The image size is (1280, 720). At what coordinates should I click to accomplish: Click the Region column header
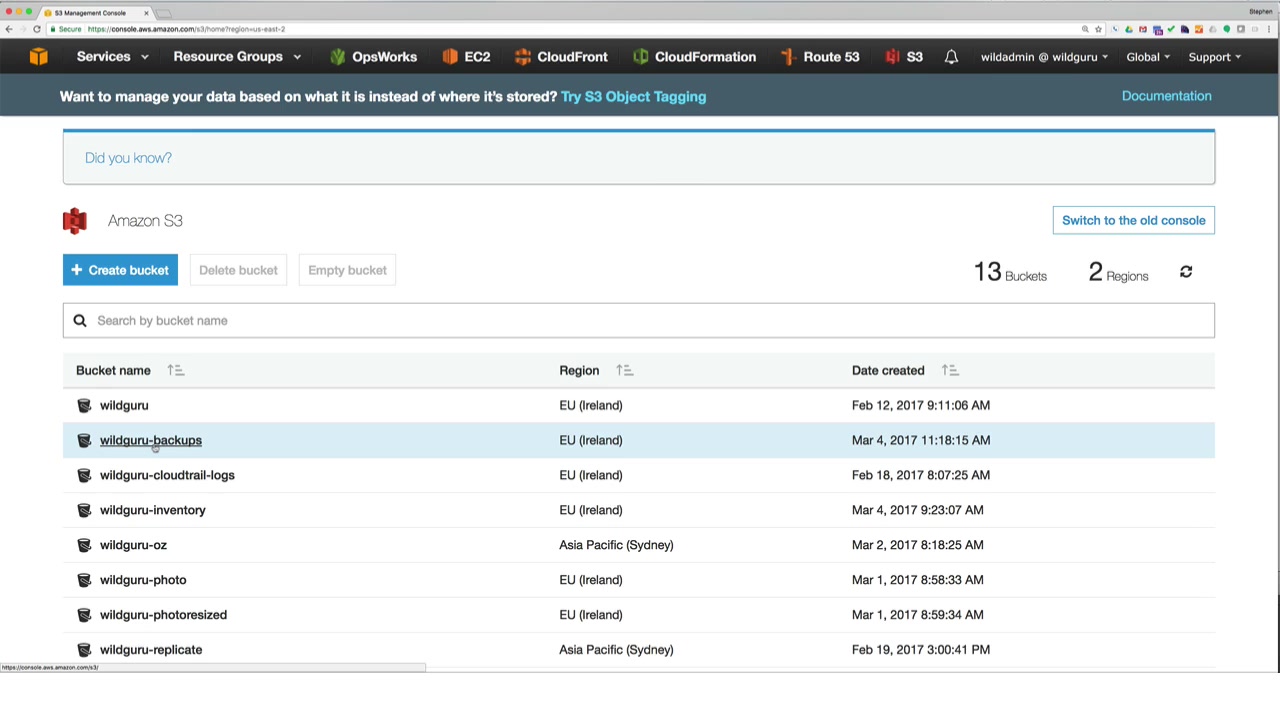579,371
